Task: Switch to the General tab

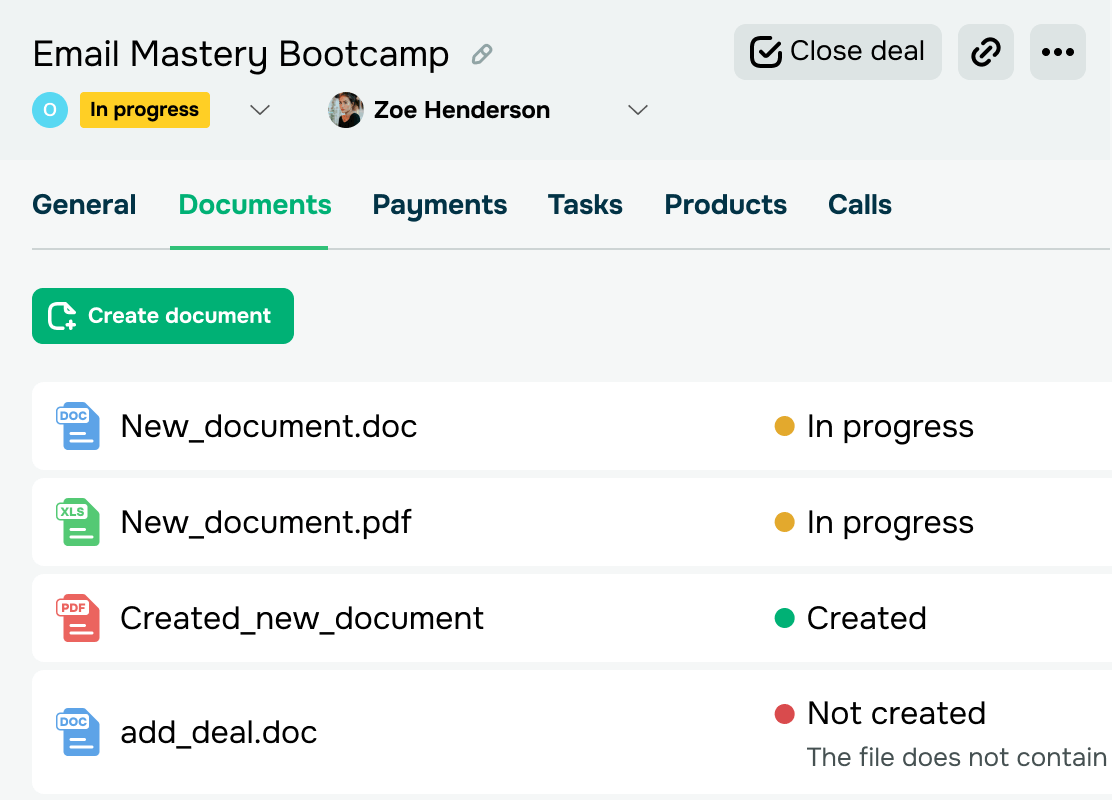Action: 84,205
